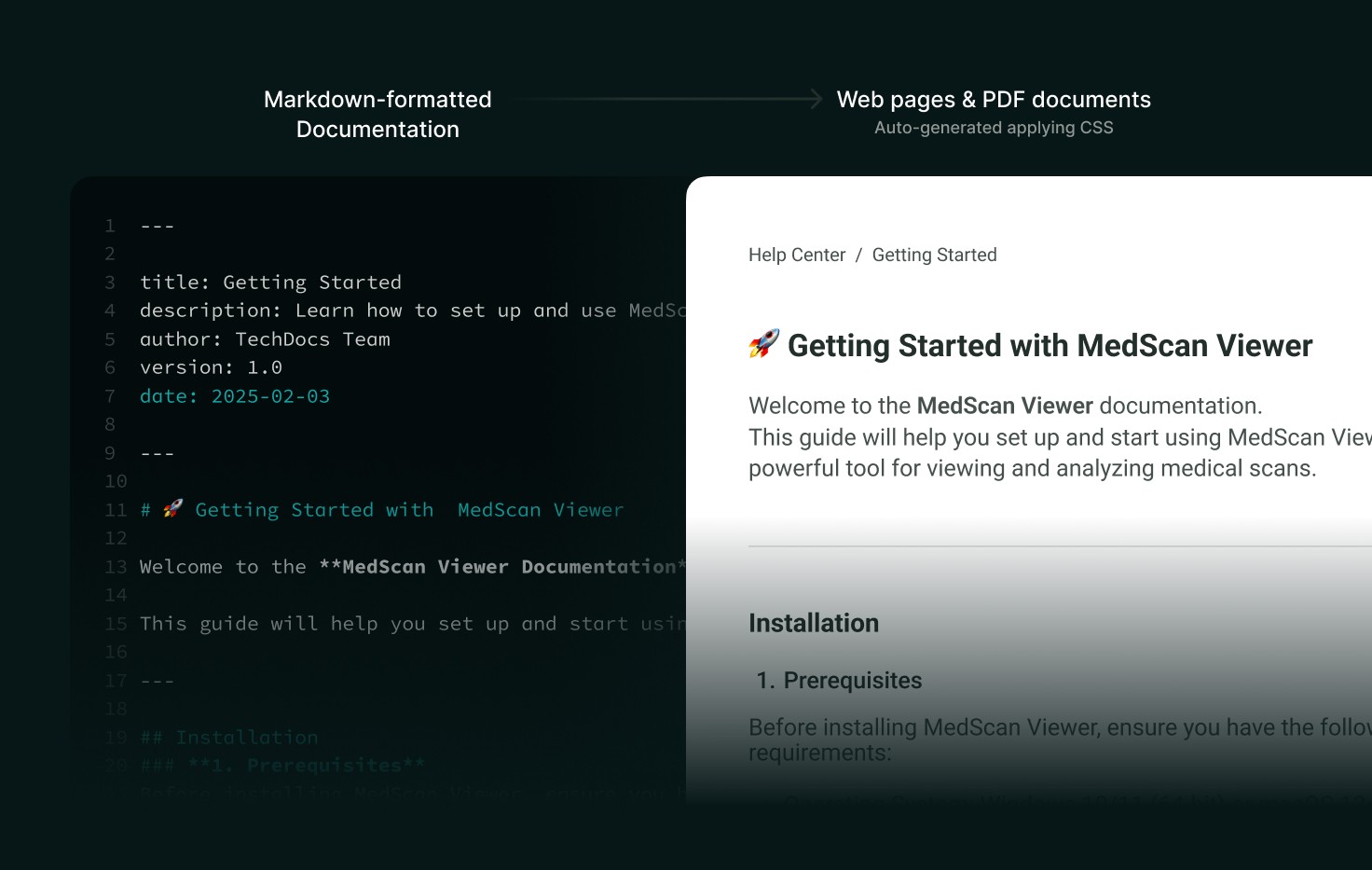Select code line 'Welcome to the **MedScan Viewer'

tap(413, 567)
